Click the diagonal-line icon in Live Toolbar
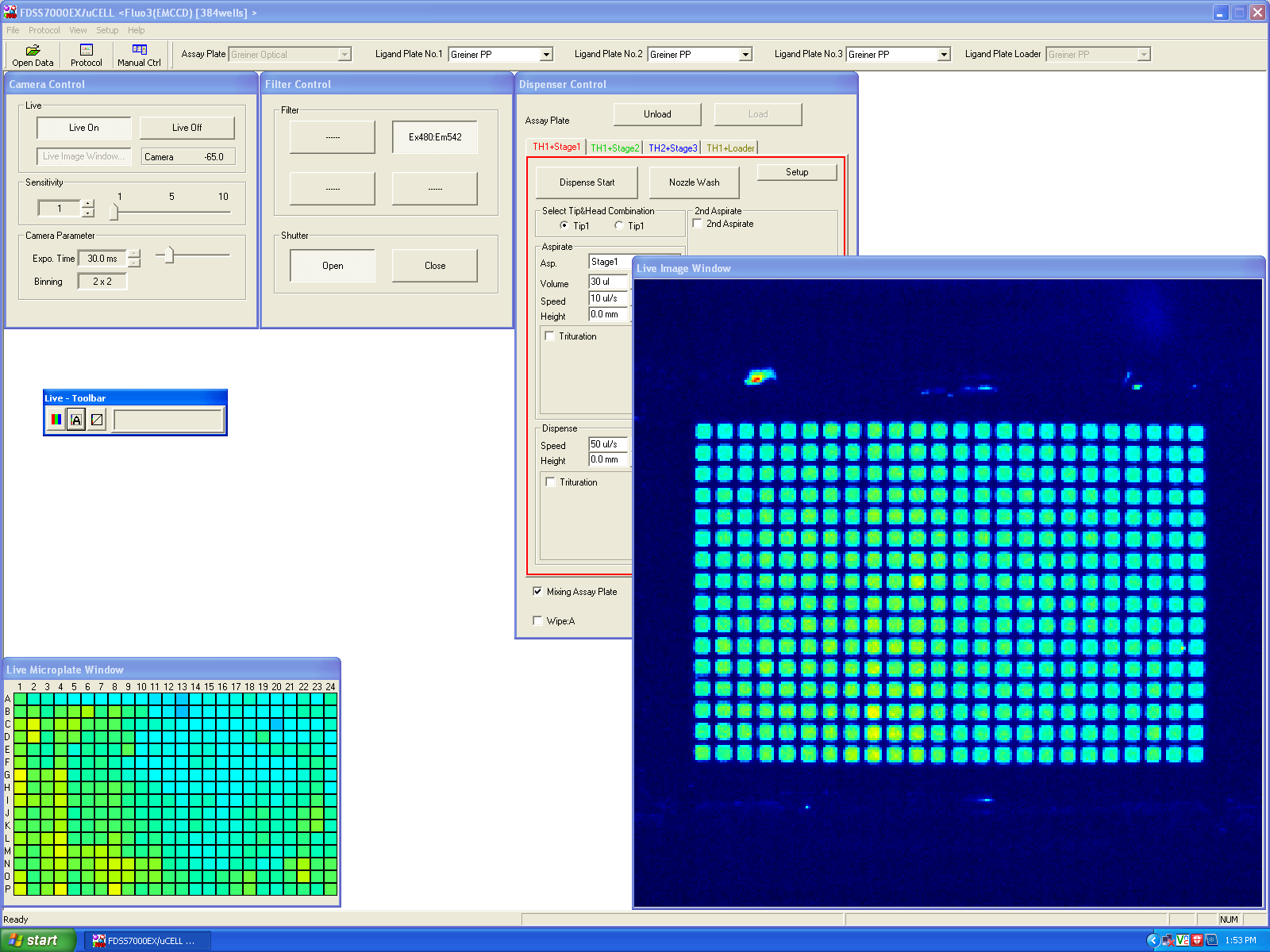The width and height of the screenshot is (1270, 952). (x=97, y=420)
